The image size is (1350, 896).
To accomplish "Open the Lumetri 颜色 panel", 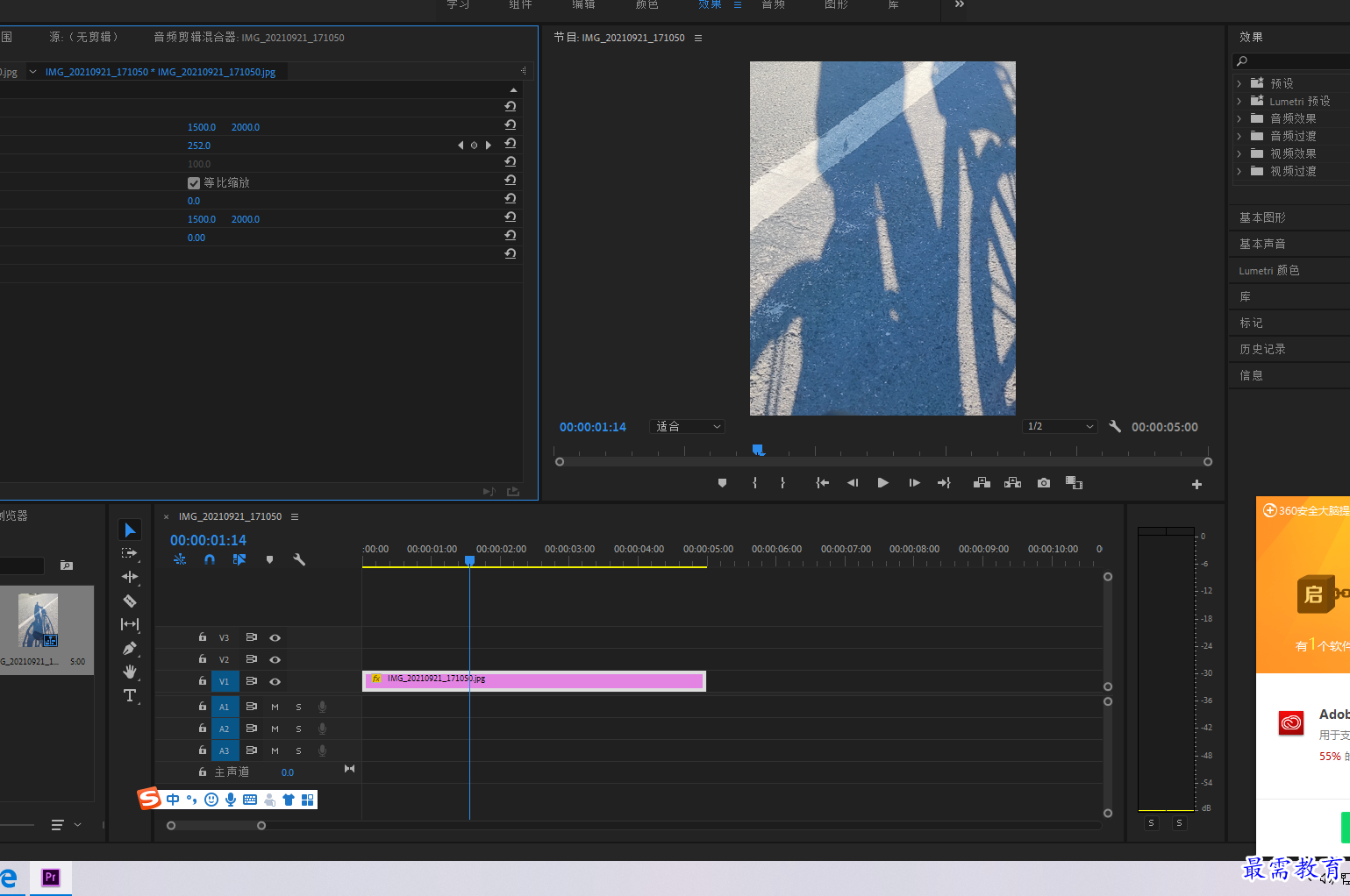I will (x=1269, y=270).
